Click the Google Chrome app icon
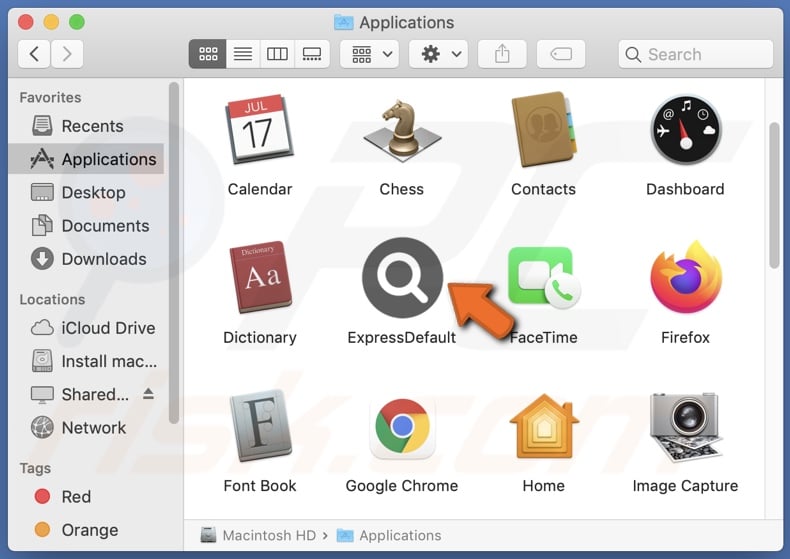Image resolution: width=790 pixels, height=559 pixels. (x=402, y=427)
